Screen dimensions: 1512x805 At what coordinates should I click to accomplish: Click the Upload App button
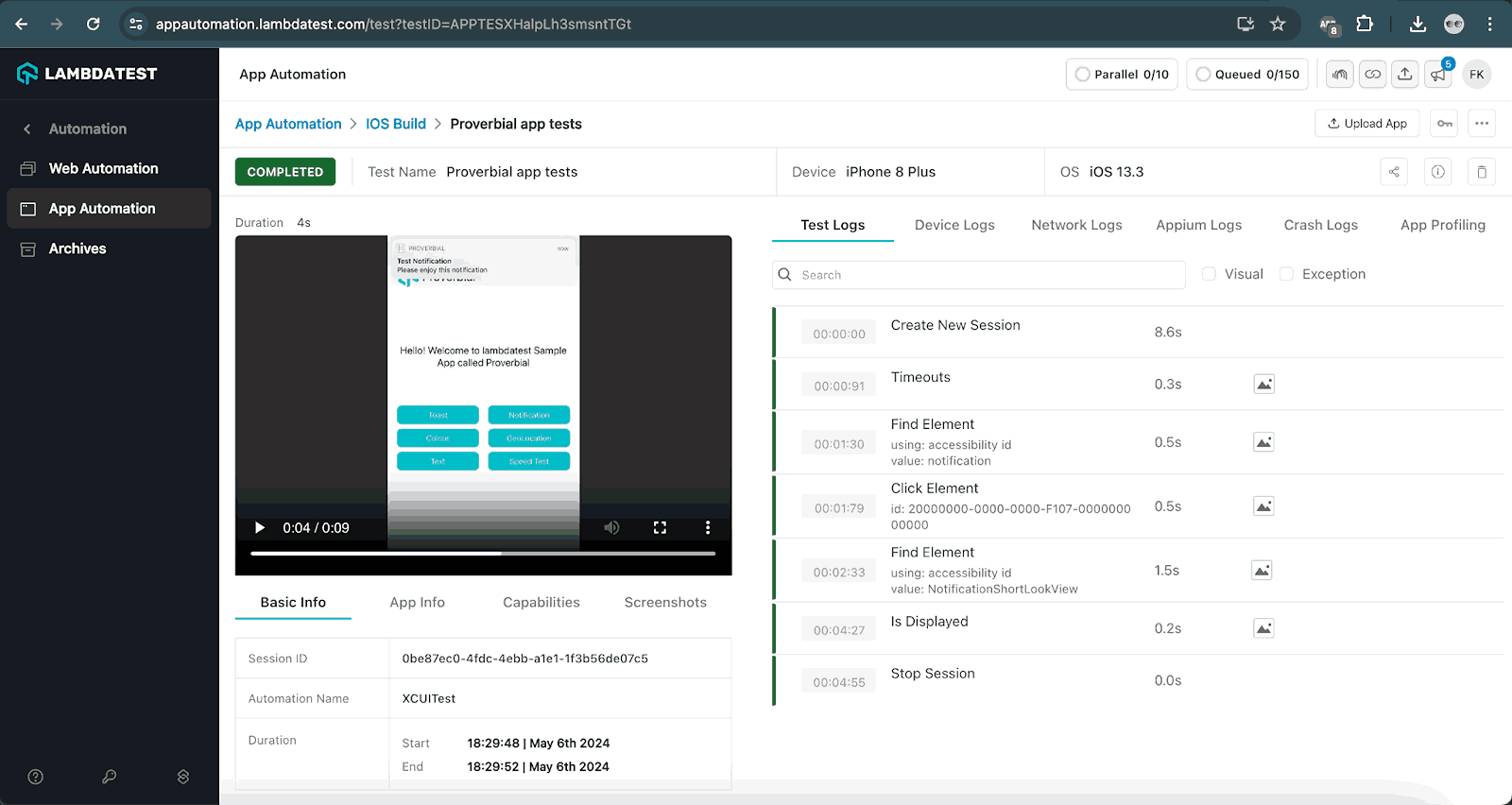coord(1367,123)
